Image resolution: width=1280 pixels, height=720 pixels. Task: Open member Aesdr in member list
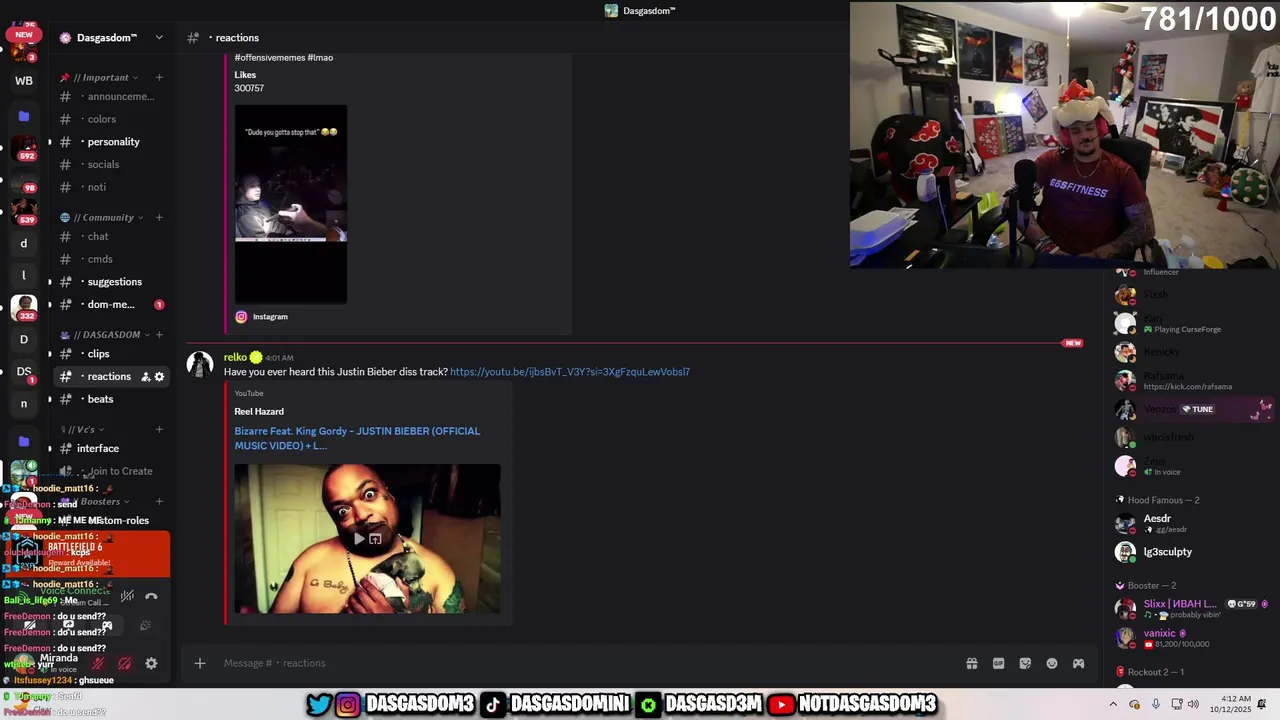[x=1190, y=523]
